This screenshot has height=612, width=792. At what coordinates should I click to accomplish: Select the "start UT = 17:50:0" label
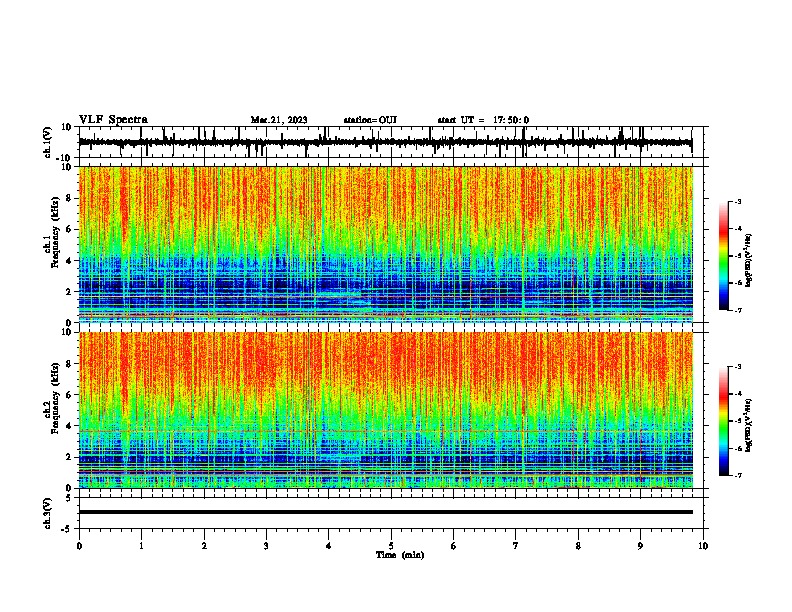pos(483,120)
